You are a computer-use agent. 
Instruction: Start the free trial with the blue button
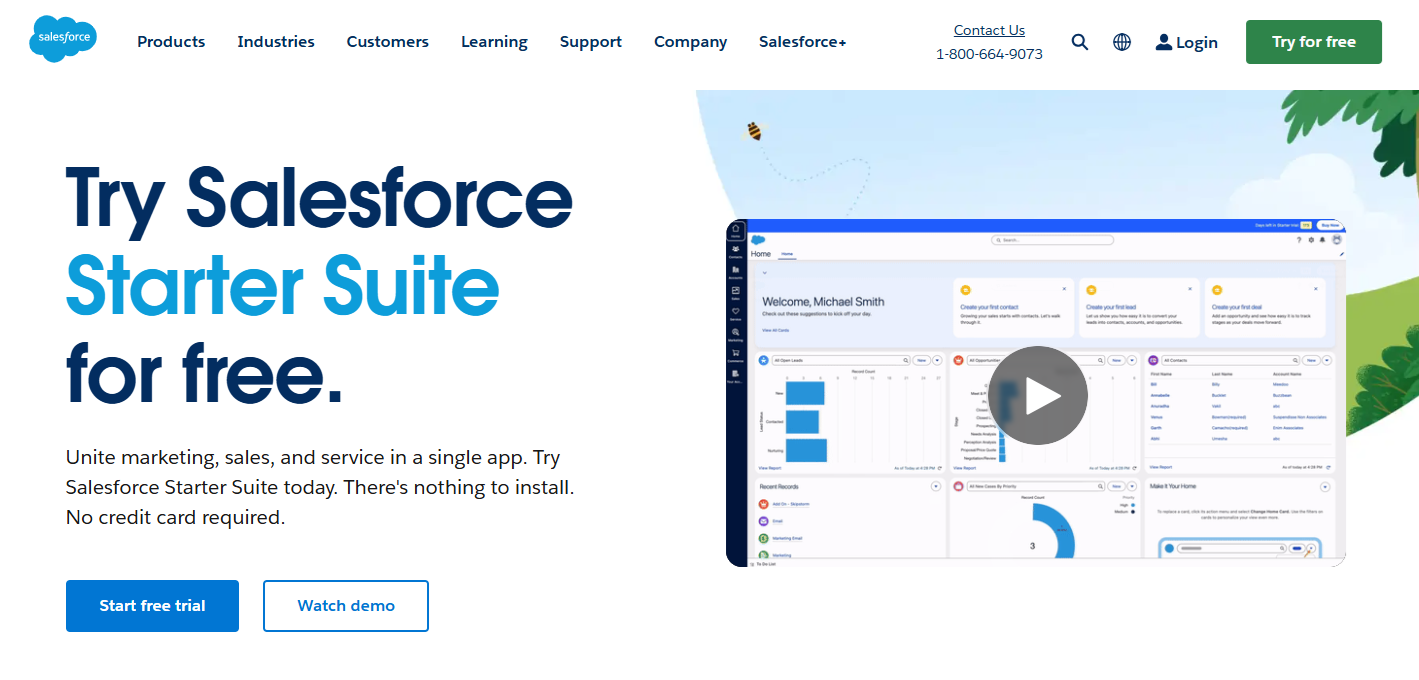point(152,606)
